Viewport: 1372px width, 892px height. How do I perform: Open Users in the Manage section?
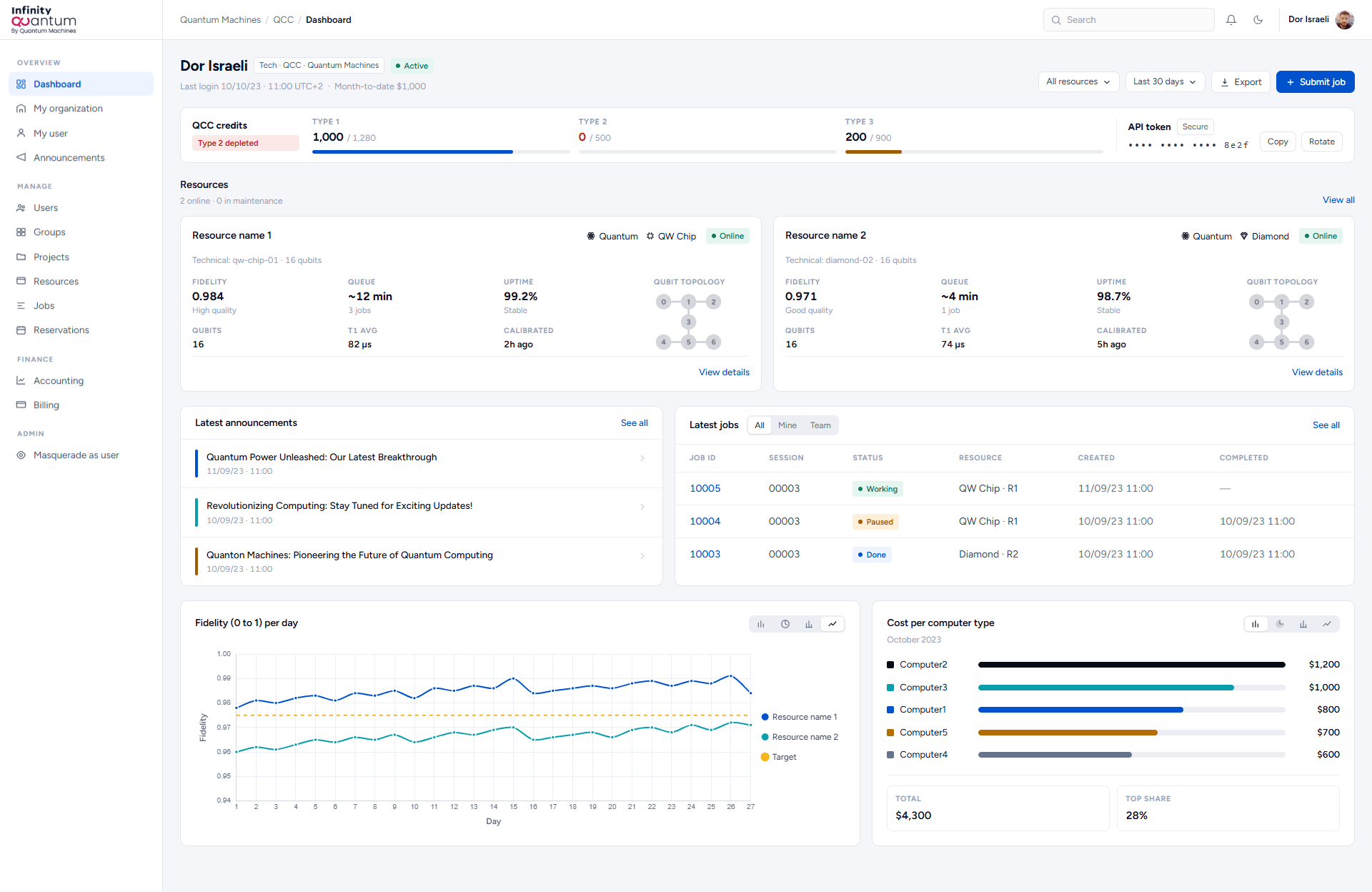[81, 208]
